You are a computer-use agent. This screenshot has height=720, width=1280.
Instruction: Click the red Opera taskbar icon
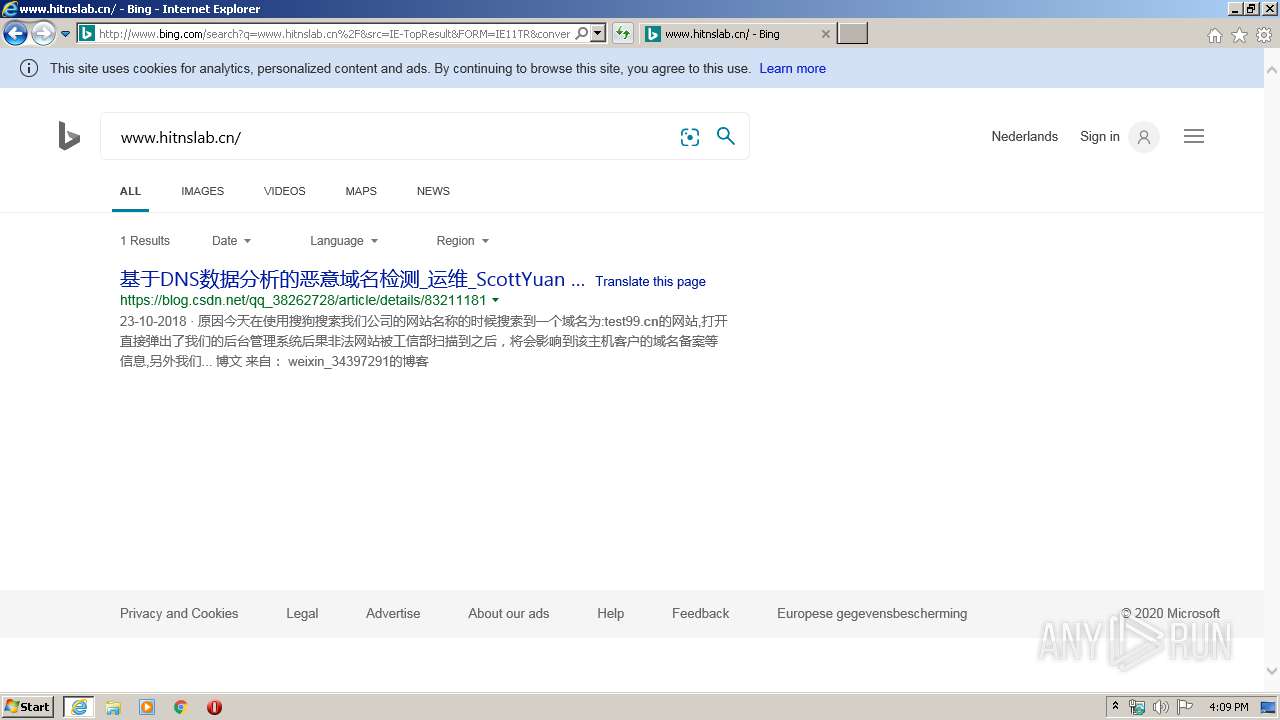[x=214, y=707]
